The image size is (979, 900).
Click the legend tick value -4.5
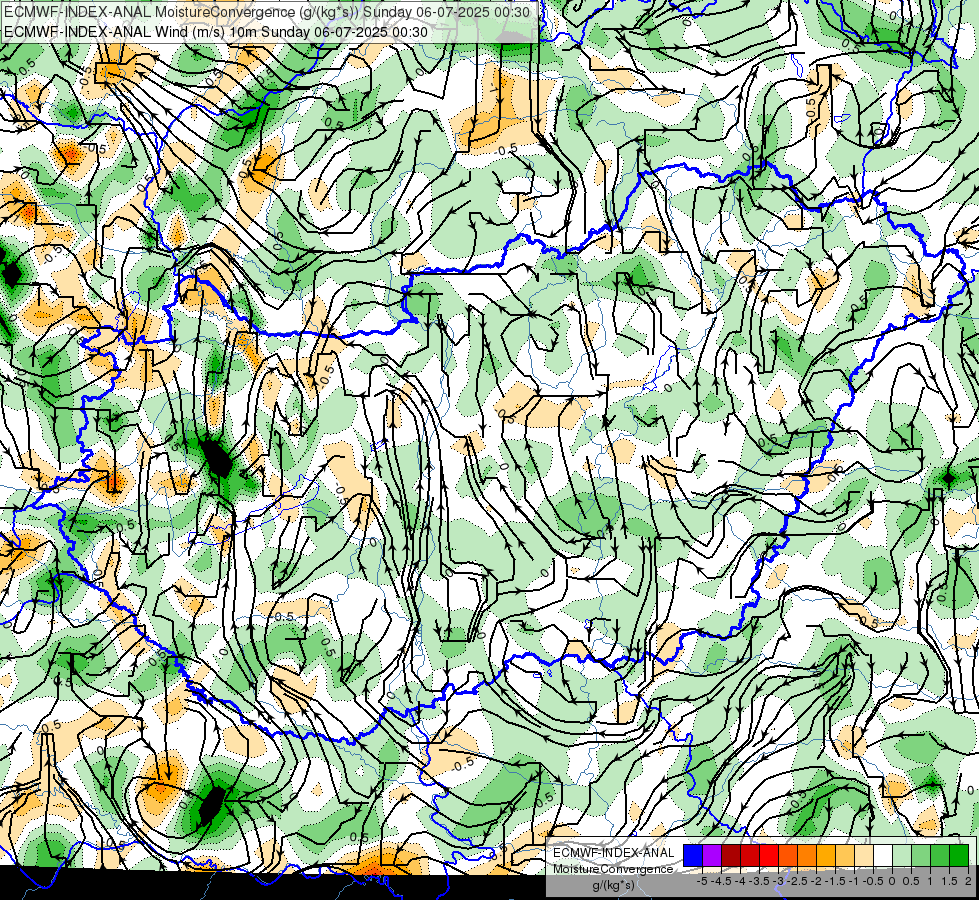tap(722, 881)
